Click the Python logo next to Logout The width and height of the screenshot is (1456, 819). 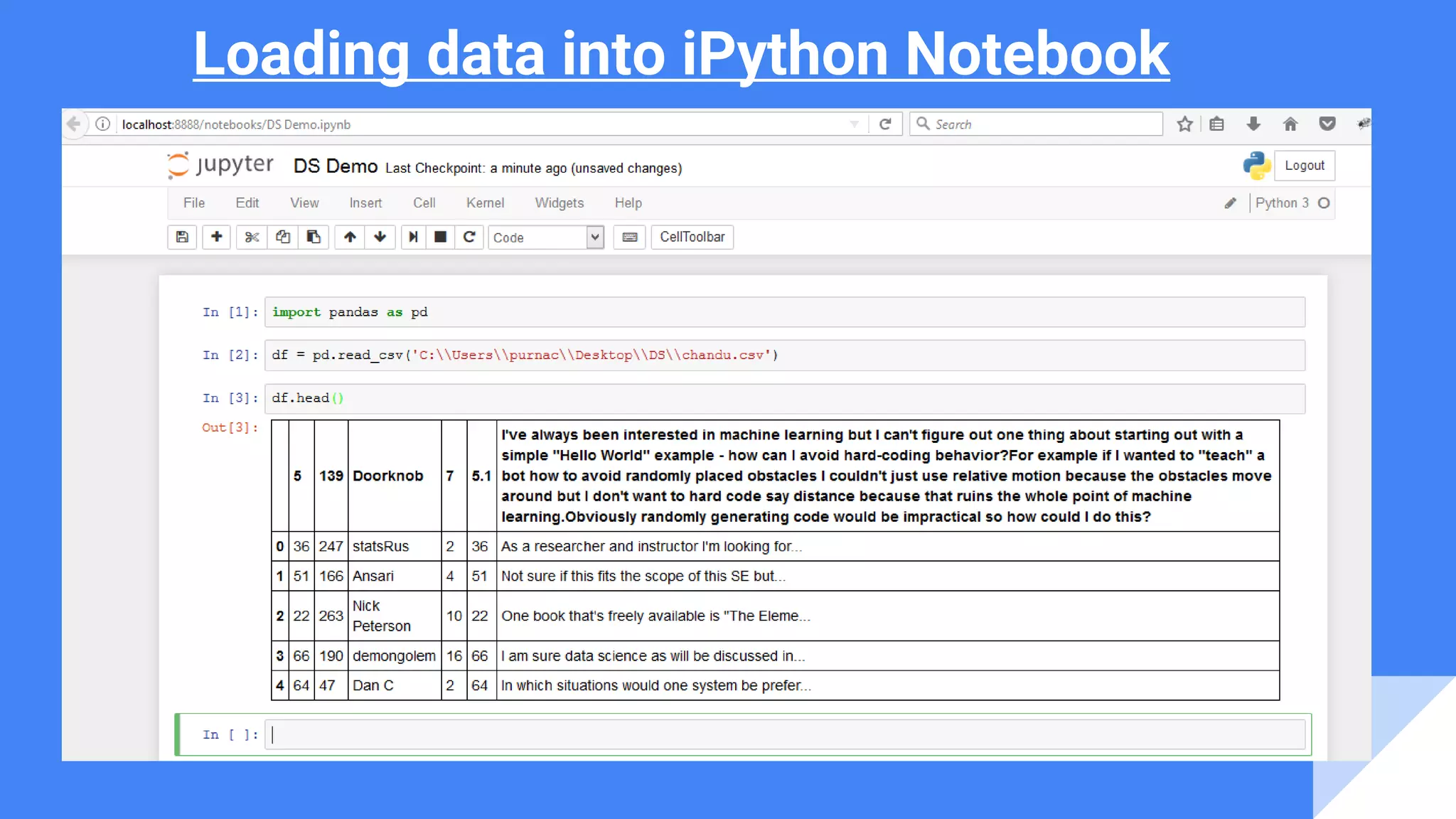click(x=1257, y=166)
